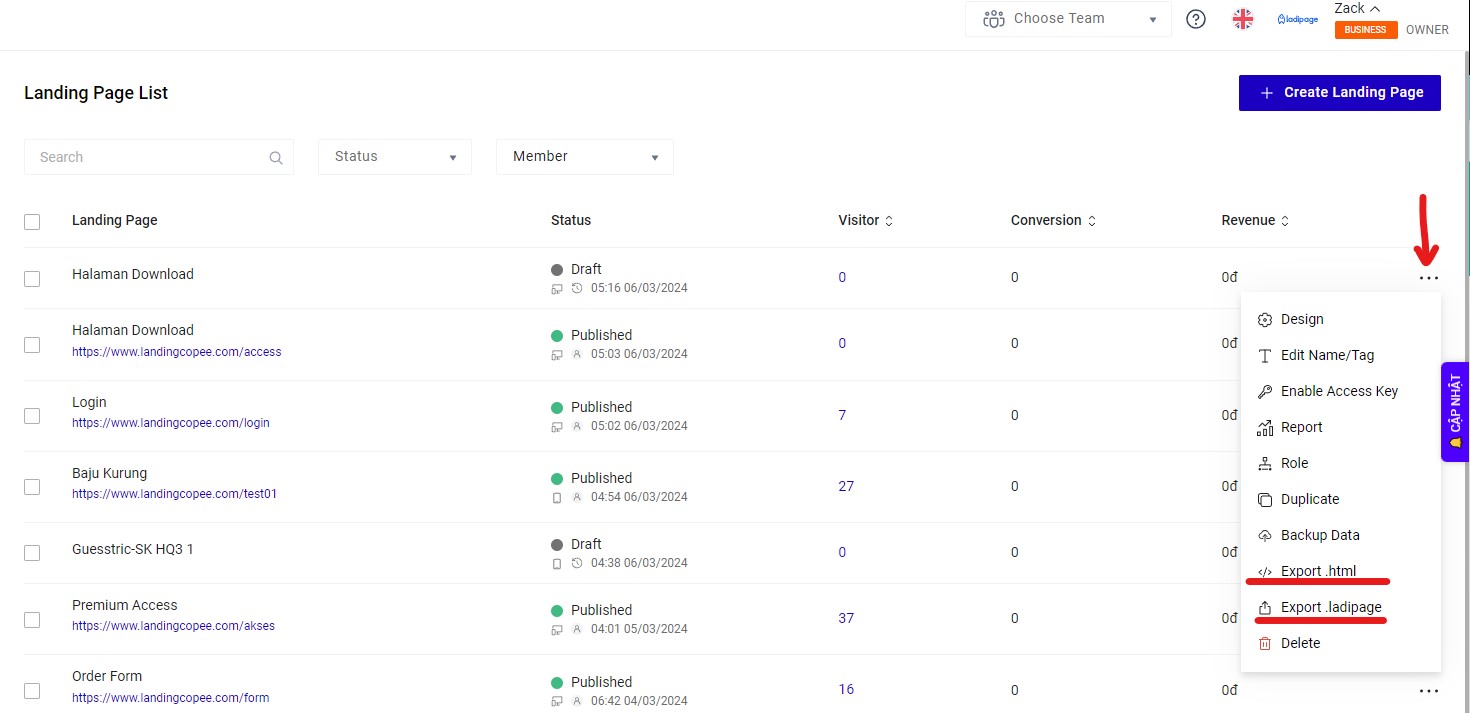The width and height of the screenshot is (1470, 713).
Task: Choose Backup Data menu entry
Action: [1340, 536]
